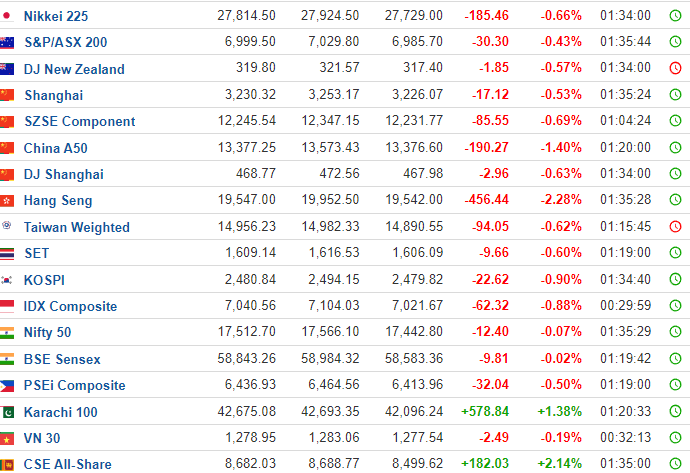Open the Nikkei 225 index link
Screen dimensions: 690x473
(x=56, y=16)
